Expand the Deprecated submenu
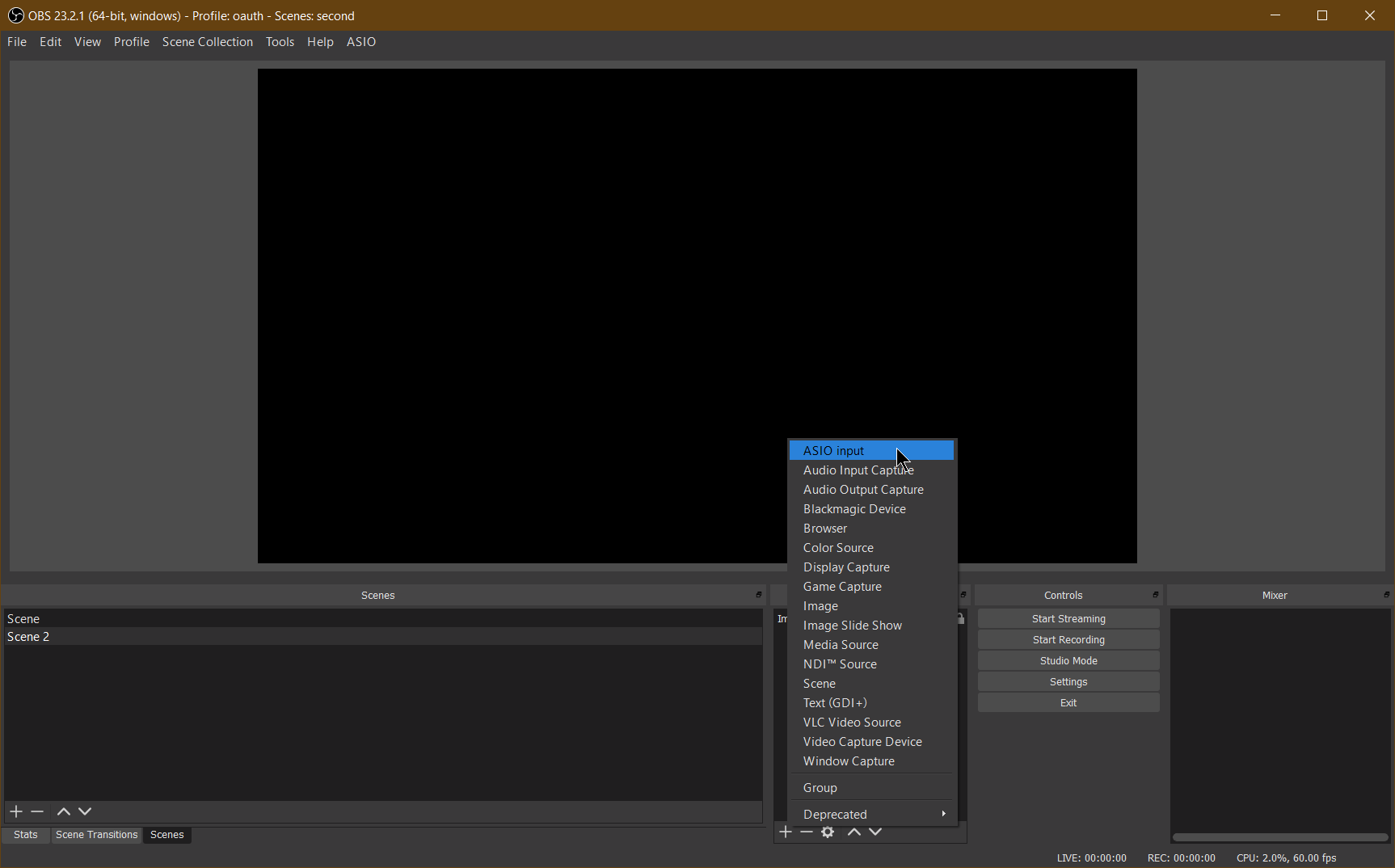Screen dimensions: 1395x868 pos(872,815)
